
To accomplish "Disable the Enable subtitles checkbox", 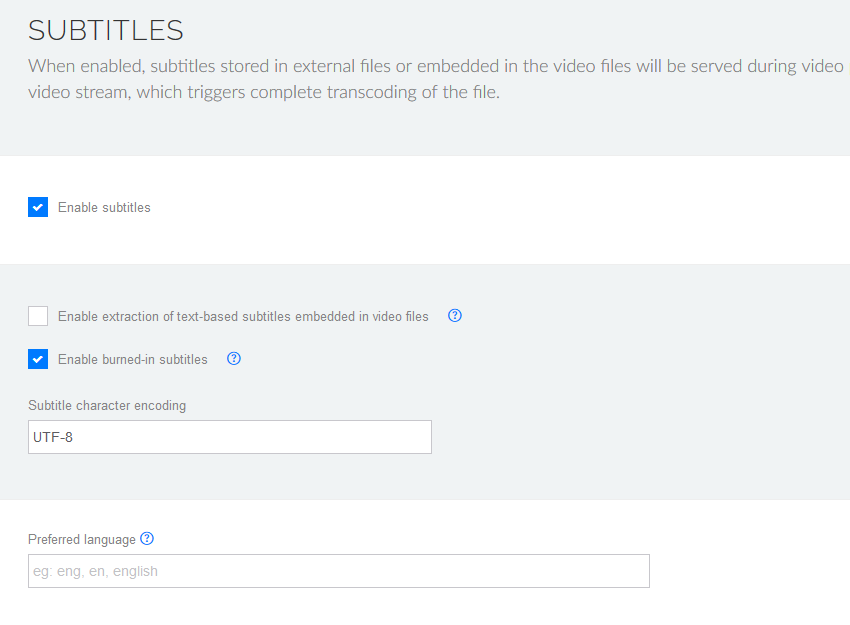I will 38,207.
